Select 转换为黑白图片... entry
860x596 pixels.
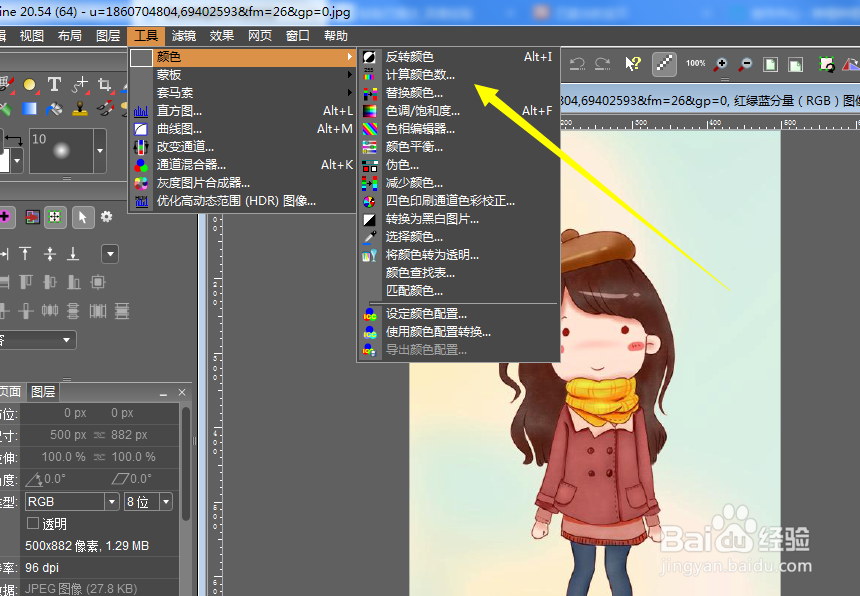(x=459, y=219)
